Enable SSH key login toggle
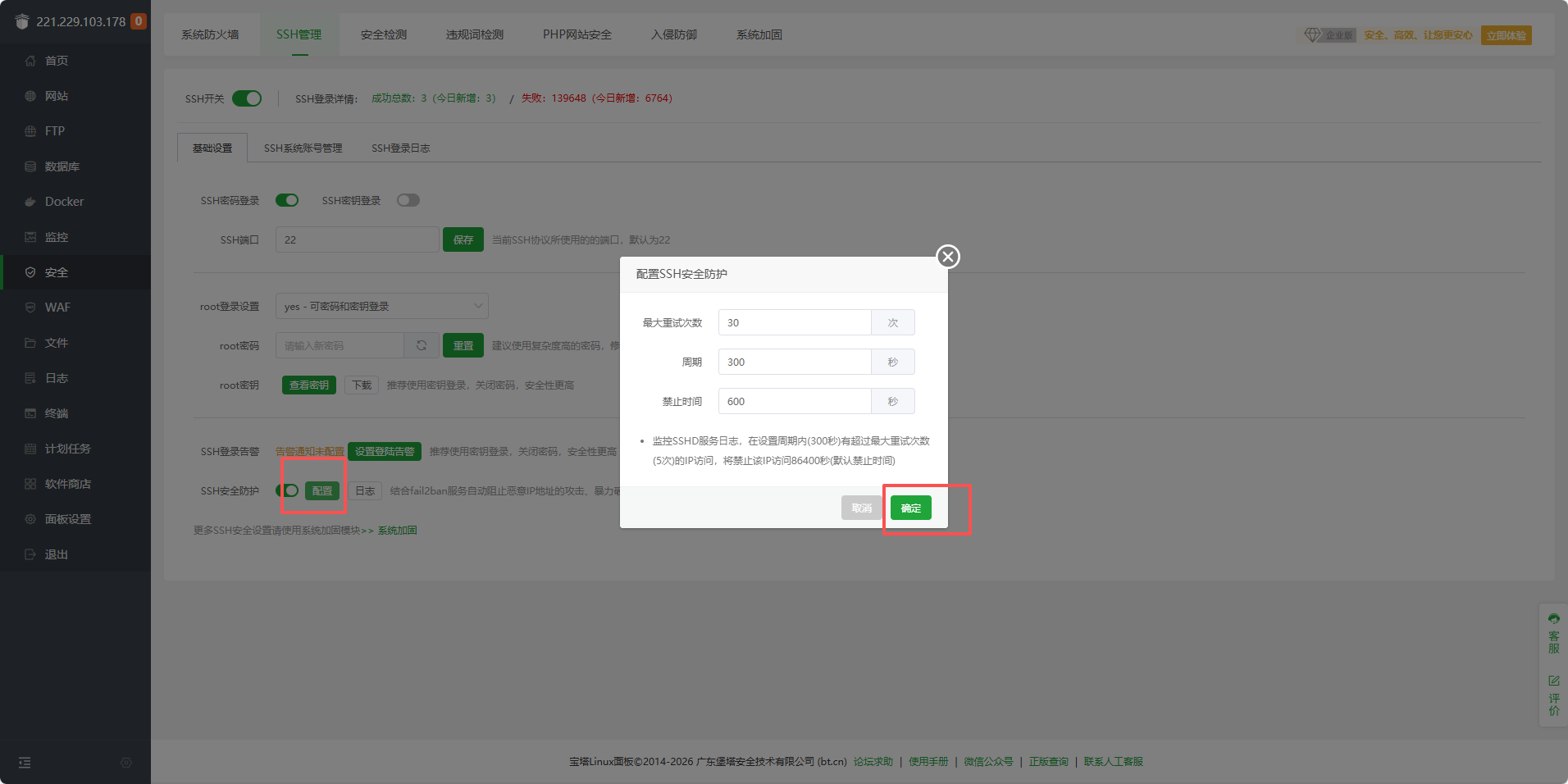This screenshot has height=784, width=1568. 408,200
